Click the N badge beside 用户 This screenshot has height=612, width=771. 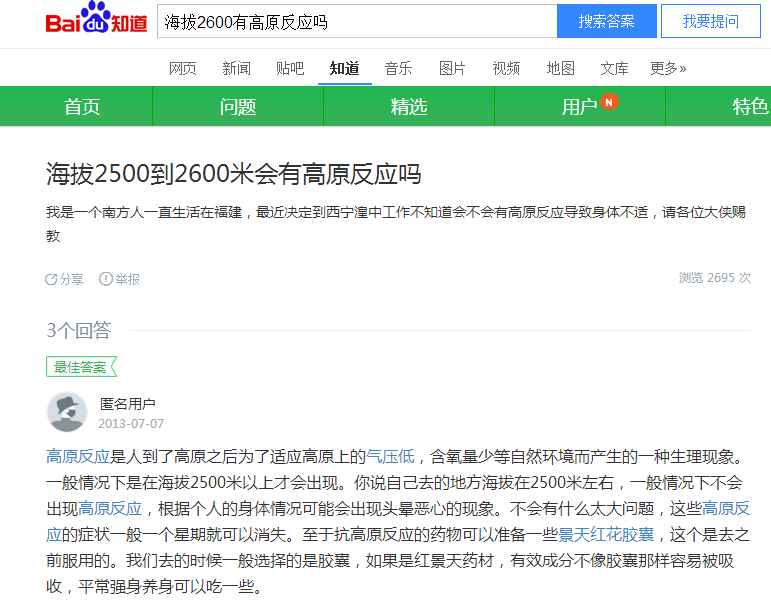click(x=610, y=102)
